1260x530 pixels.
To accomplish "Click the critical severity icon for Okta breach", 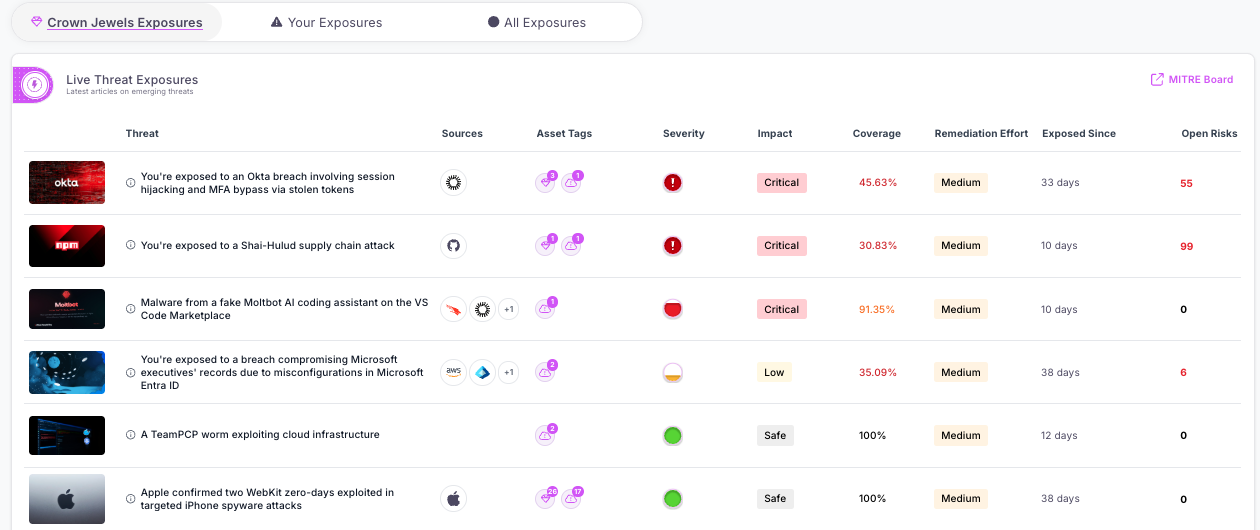I will pos(673,183).
